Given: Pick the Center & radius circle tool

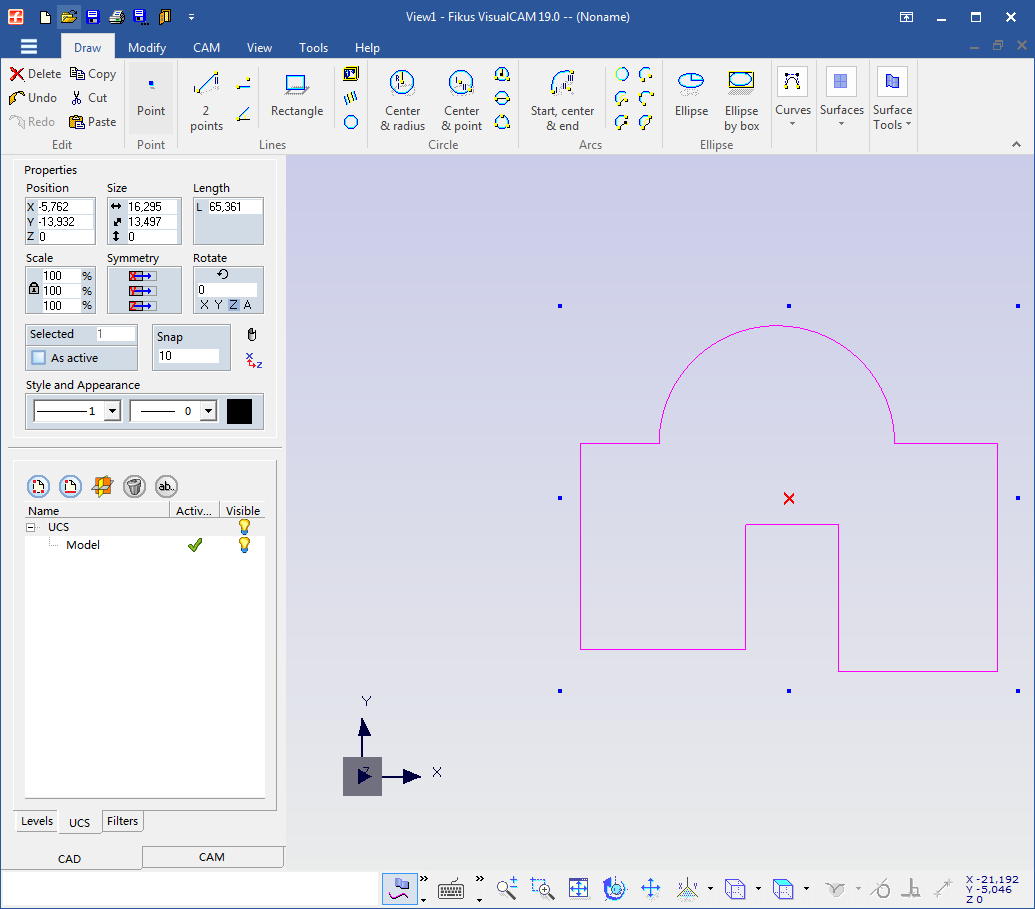Looking at the screenshot, I should [402, 101].
